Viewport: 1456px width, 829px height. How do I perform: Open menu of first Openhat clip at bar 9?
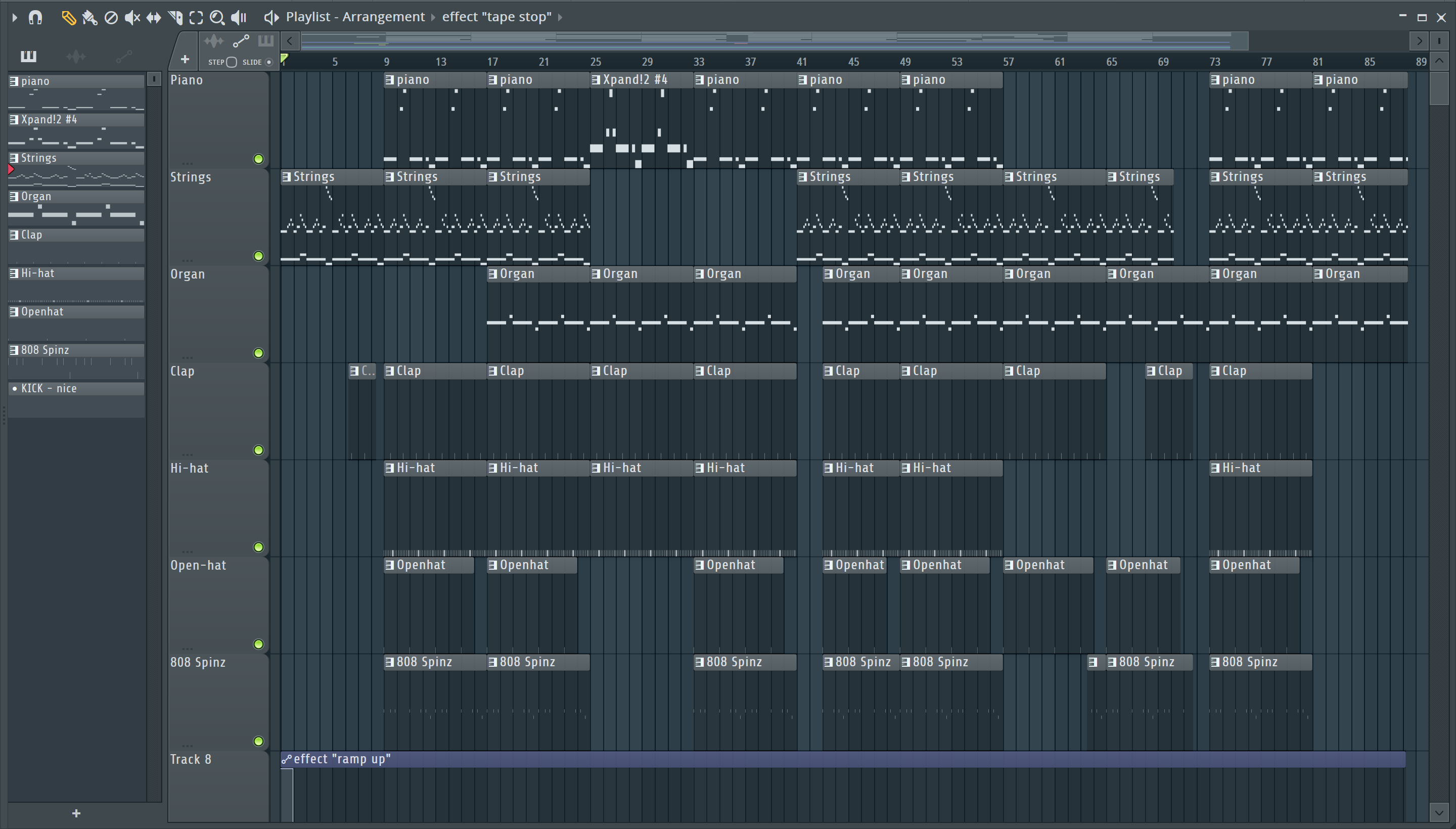[x=389, y=565]
